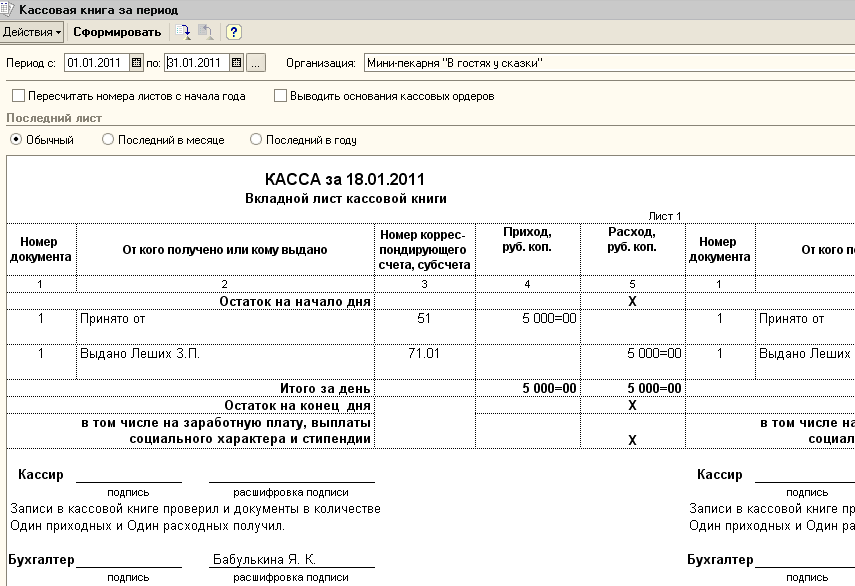
Task: Click the left Бухгалтер label
Action: (x=41, y=559)
